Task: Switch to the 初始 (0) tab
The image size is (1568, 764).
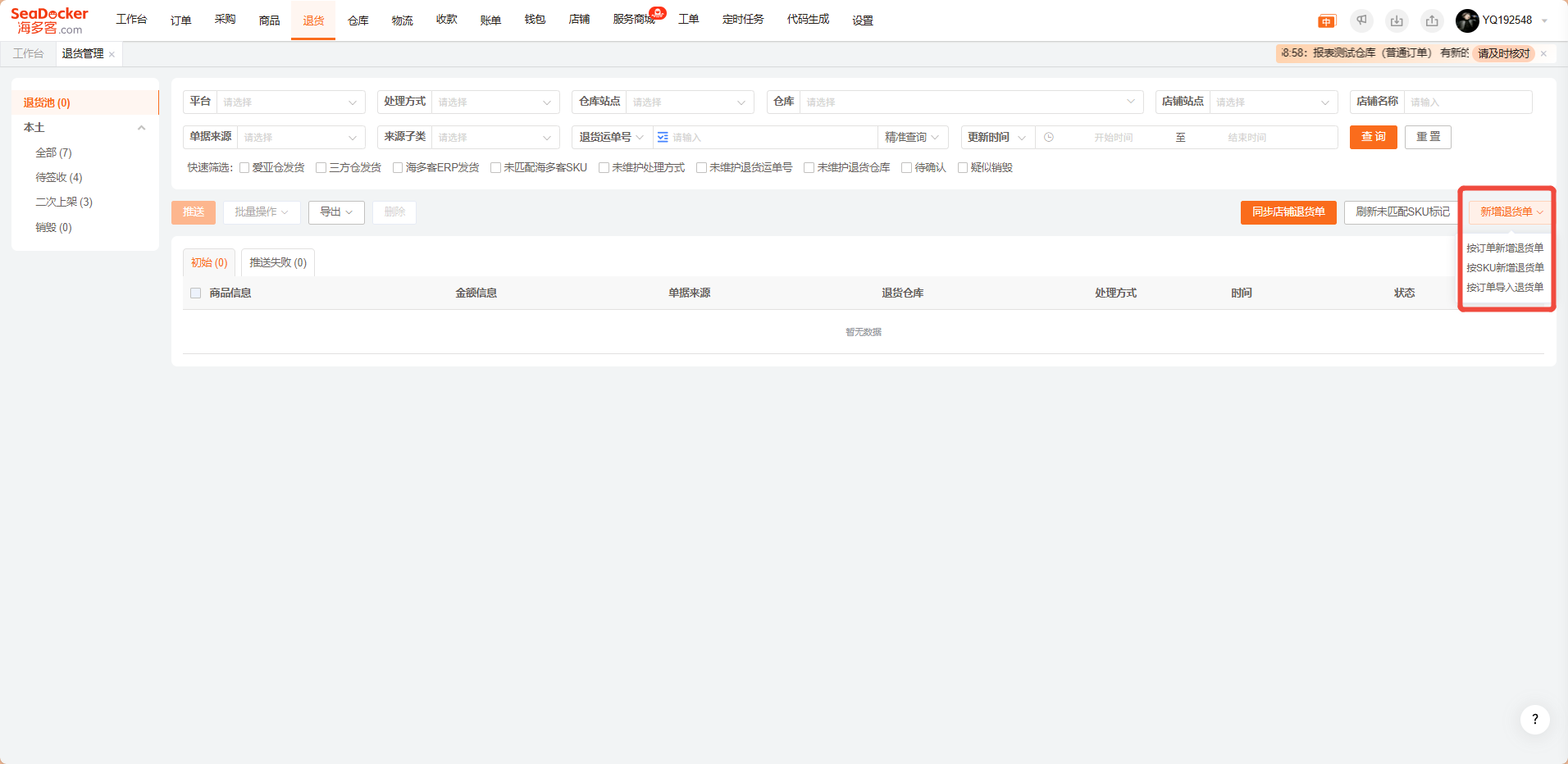Action: [x=209, y=262]
